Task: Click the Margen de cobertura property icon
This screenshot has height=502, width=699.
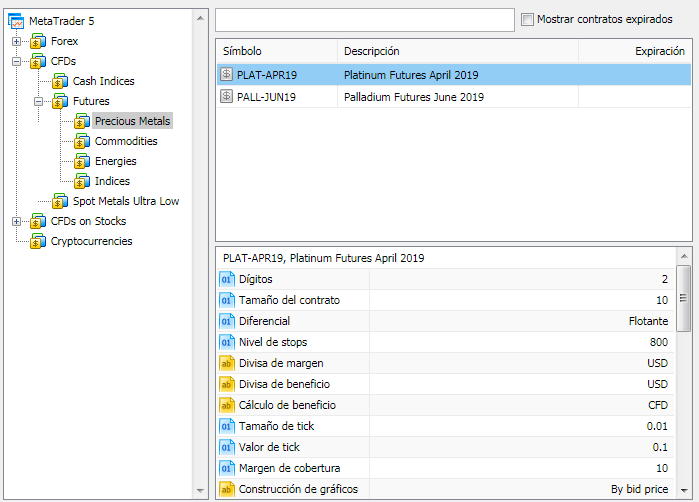Action: point(226,468)
